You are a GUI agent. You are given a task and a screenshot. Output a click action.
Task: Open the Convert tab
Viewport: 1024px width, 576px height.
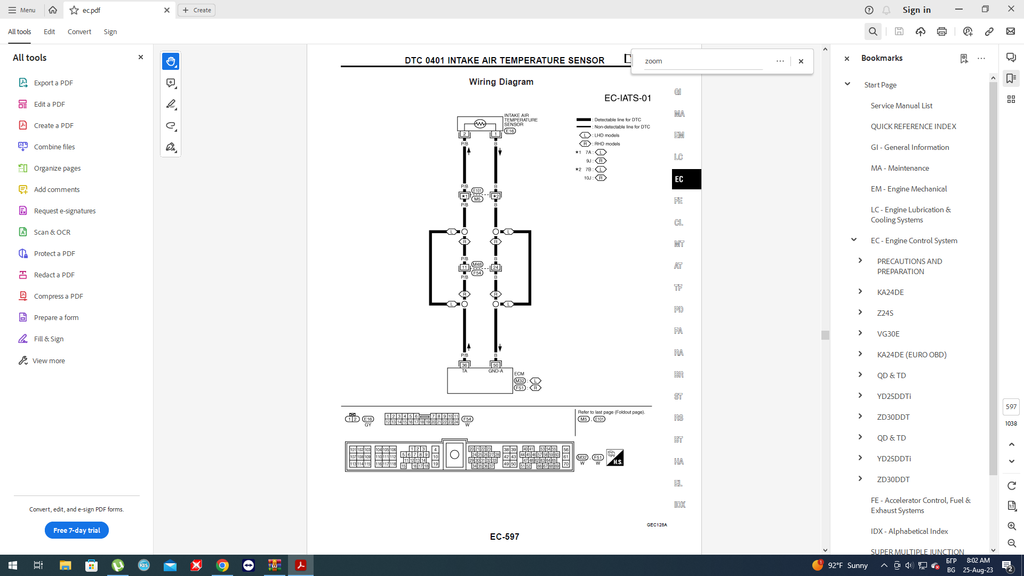[x=79, y=31]
